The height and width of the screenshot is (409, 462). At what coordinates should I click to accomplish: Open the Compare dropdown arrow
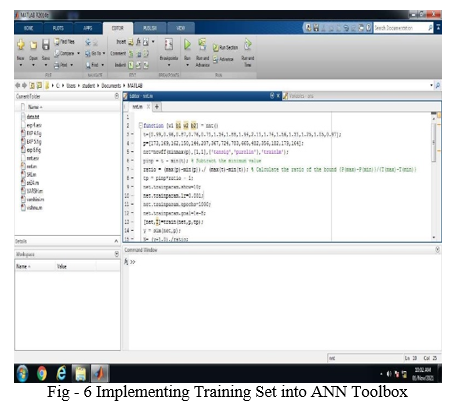click(78, 53)
